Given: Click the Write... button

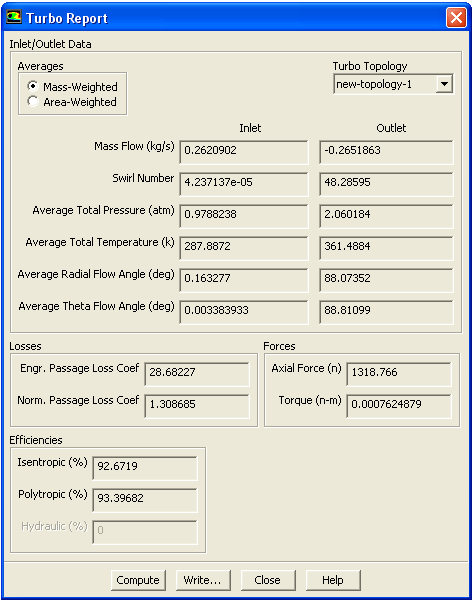Looking at the screenshot, I should [x=203, y=580].
